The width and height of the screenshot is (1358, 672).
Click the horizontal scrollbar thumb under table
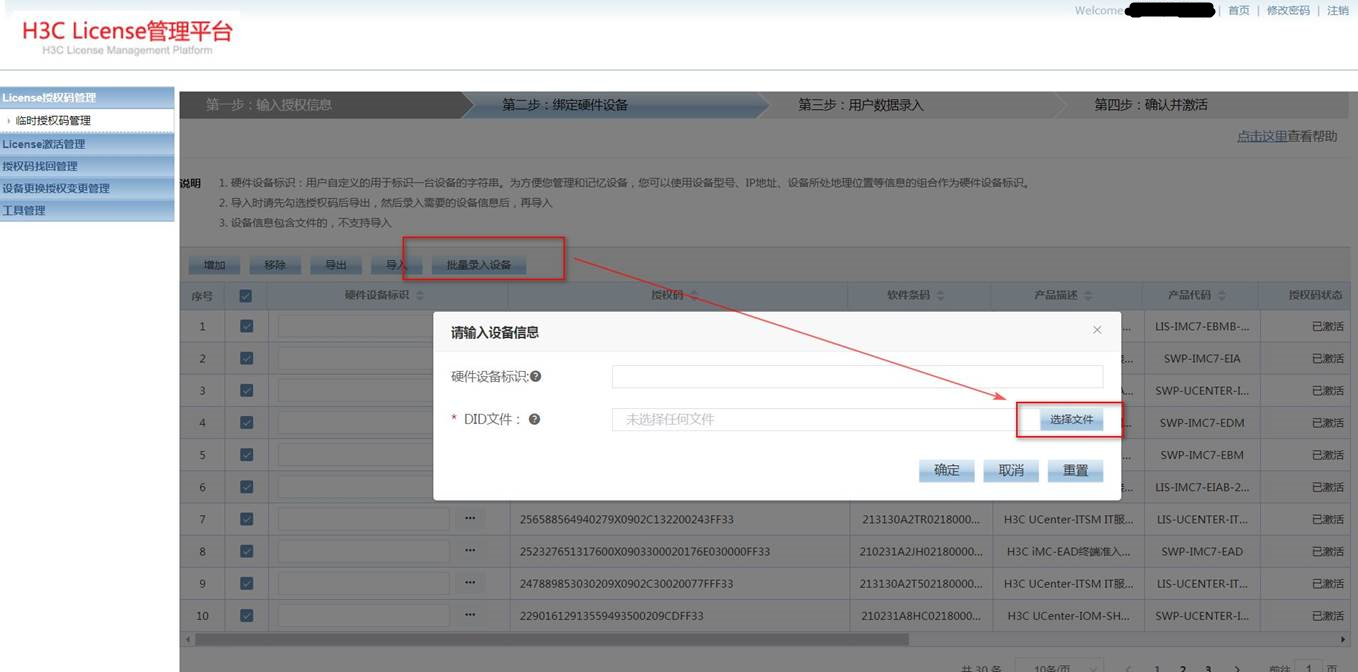coord(551,639)
